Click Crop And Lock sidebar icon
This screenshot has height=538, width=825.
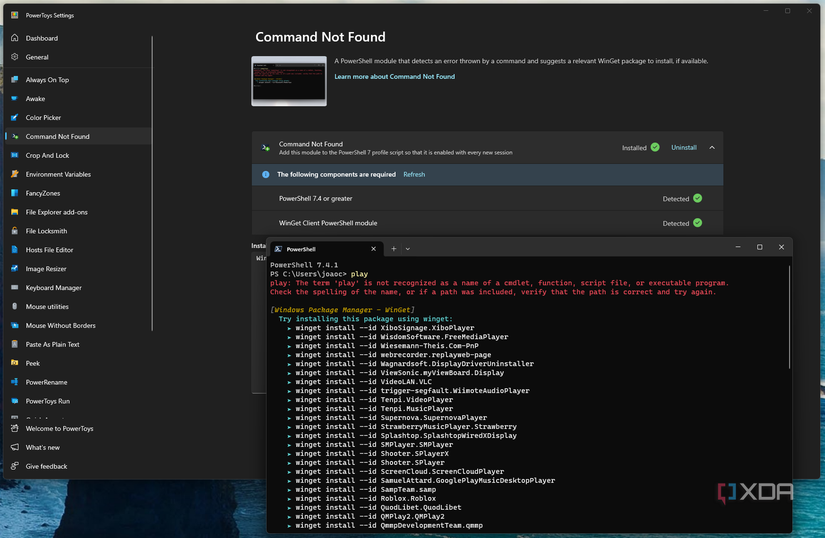15,155
